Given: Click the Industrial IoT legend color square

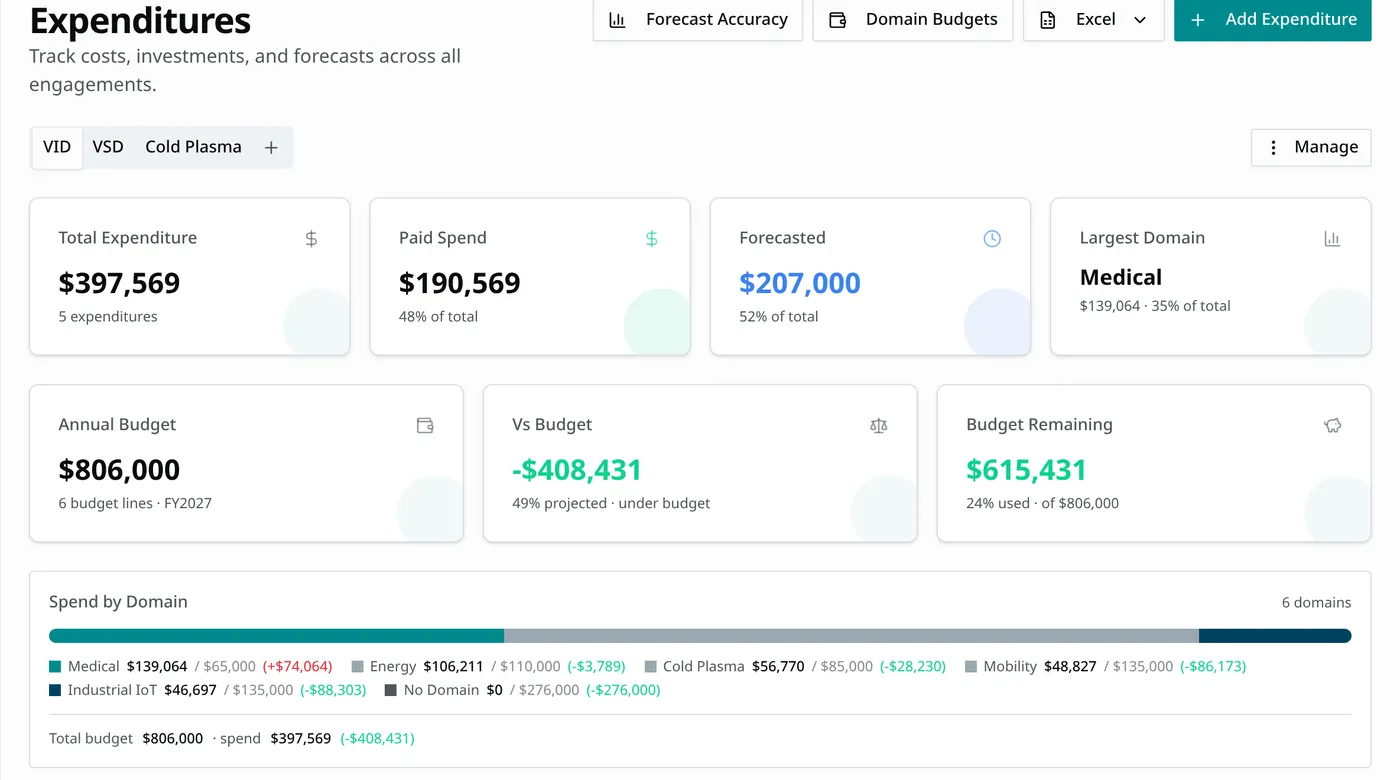Looking at the screenshot, I should click(55, 691).
